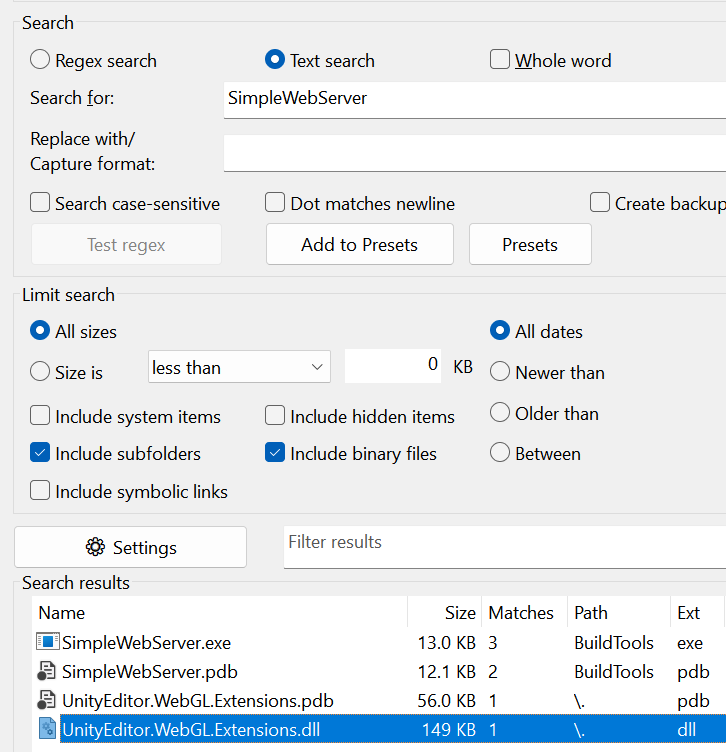Enable the Whole word checkbox
Screen dimensions: 726x752
tap(500, 60)
